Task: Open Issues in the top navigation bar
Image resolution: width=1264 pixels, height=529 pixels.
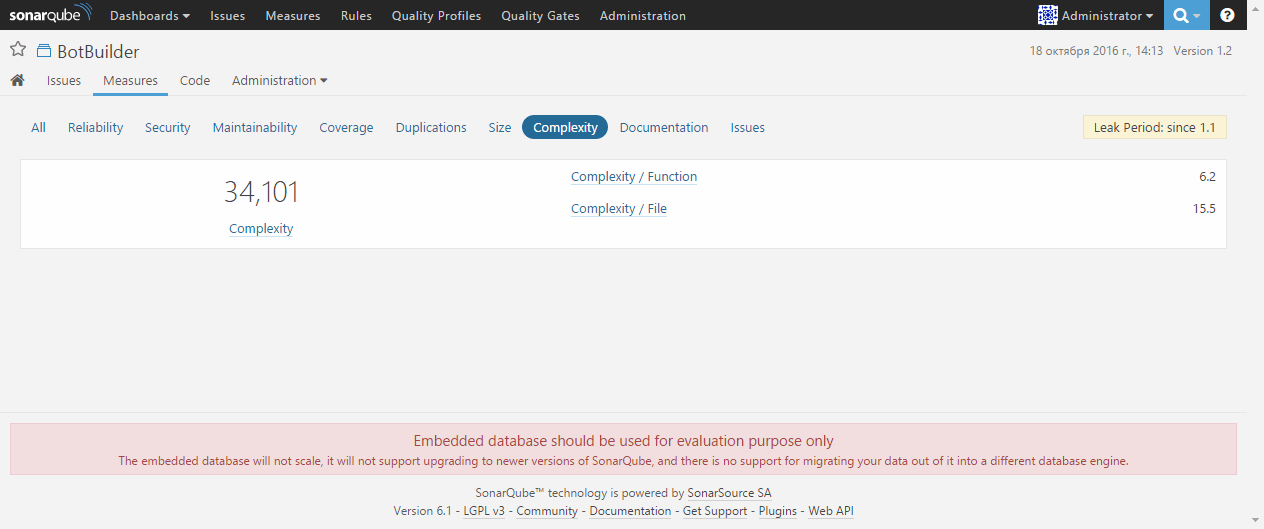Action: [x=227, y=16]
